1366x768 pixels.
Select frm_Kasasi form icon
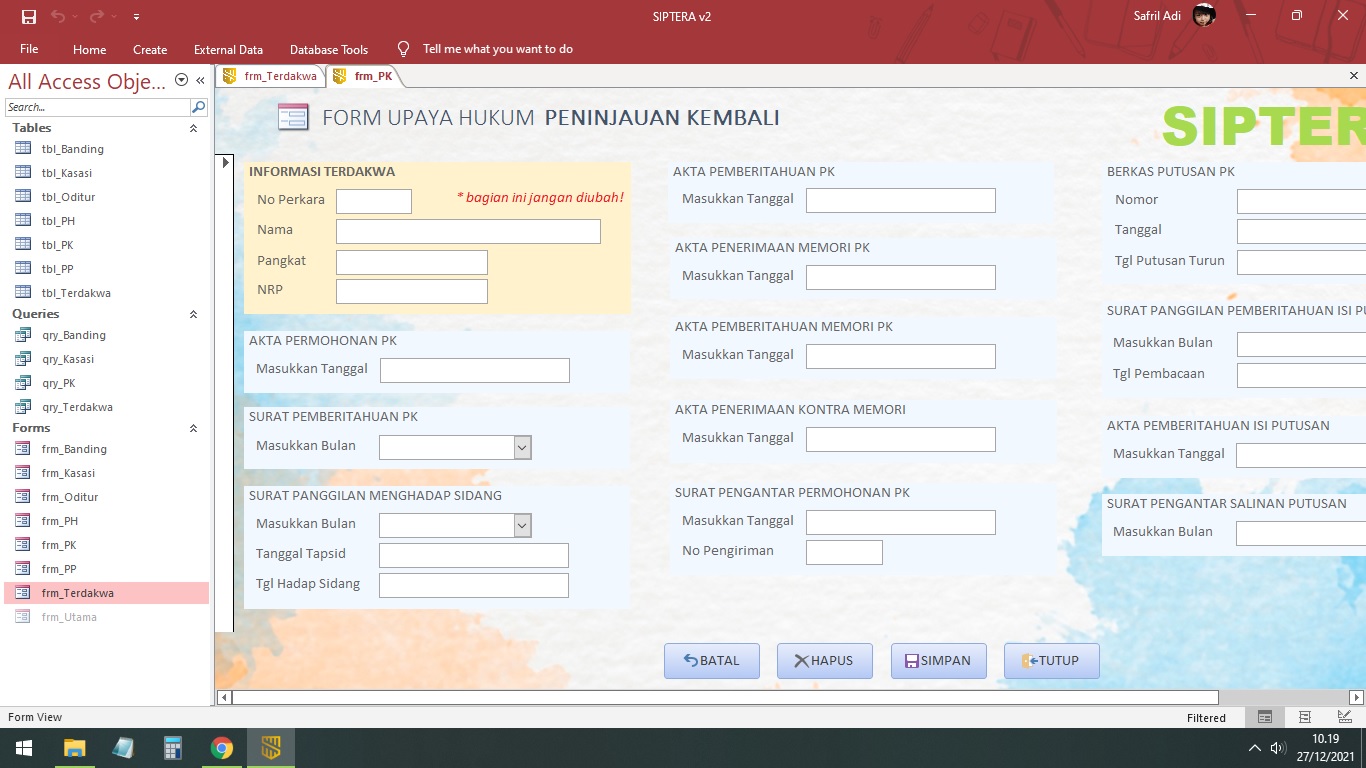pyautogui.click(x=23, y=473)
